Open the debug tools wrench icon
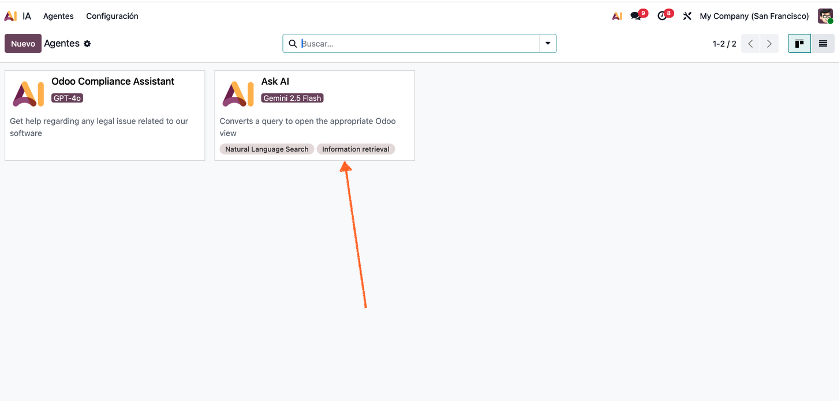839x401 pixels. coord(688,16)
